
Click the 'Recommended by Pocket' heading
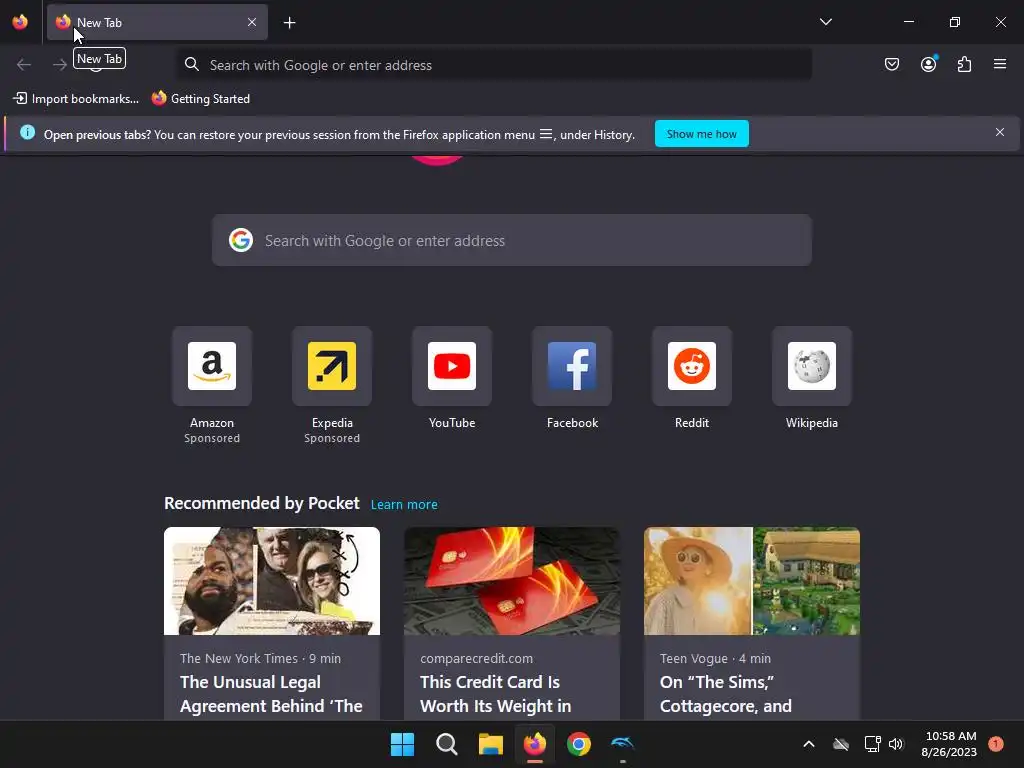(261, 503)
